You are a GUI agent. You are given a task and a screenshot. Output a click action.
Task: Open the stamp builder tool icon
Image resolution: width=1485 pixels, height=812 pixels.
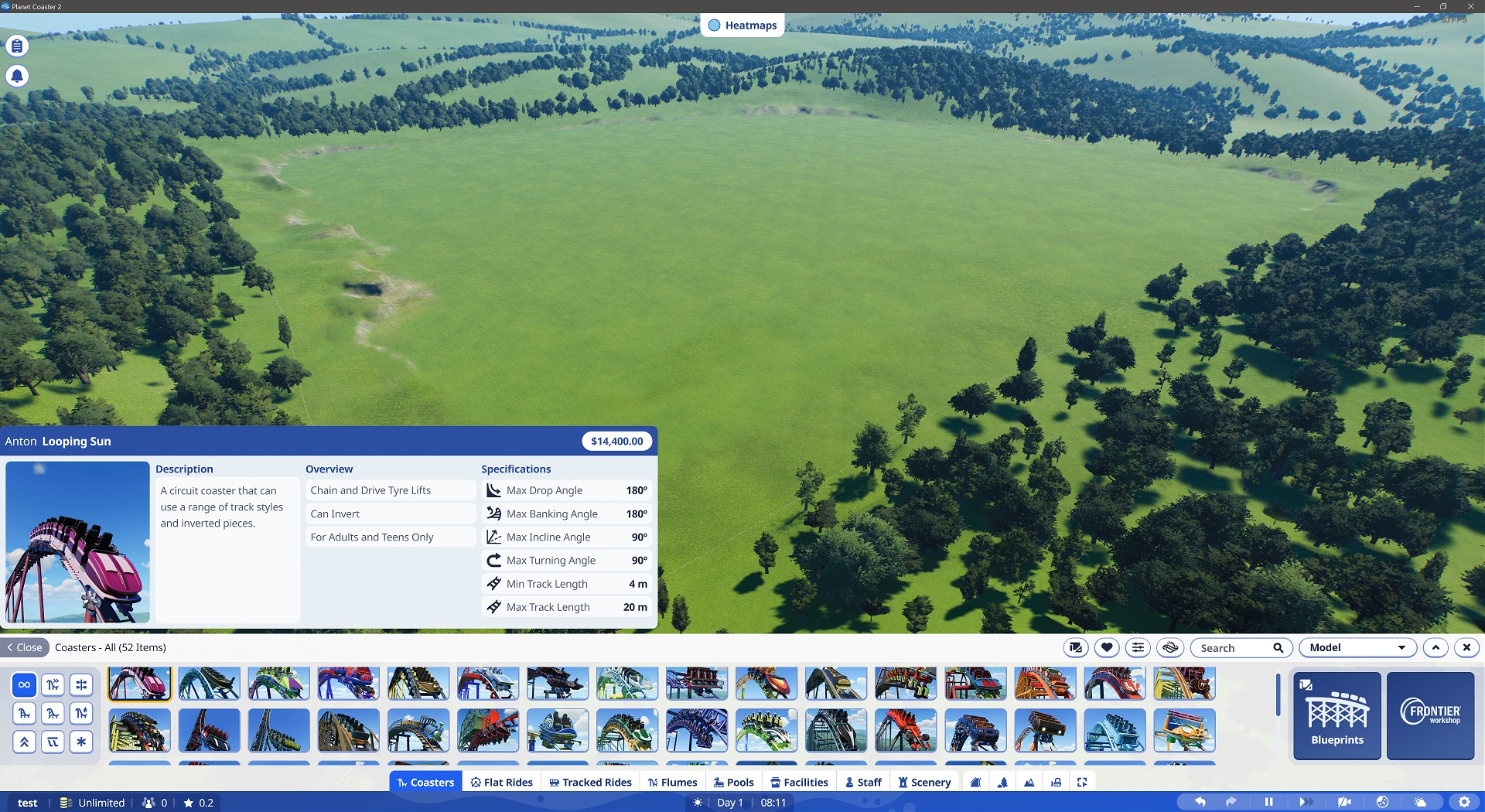click(x=1056, y=782)
